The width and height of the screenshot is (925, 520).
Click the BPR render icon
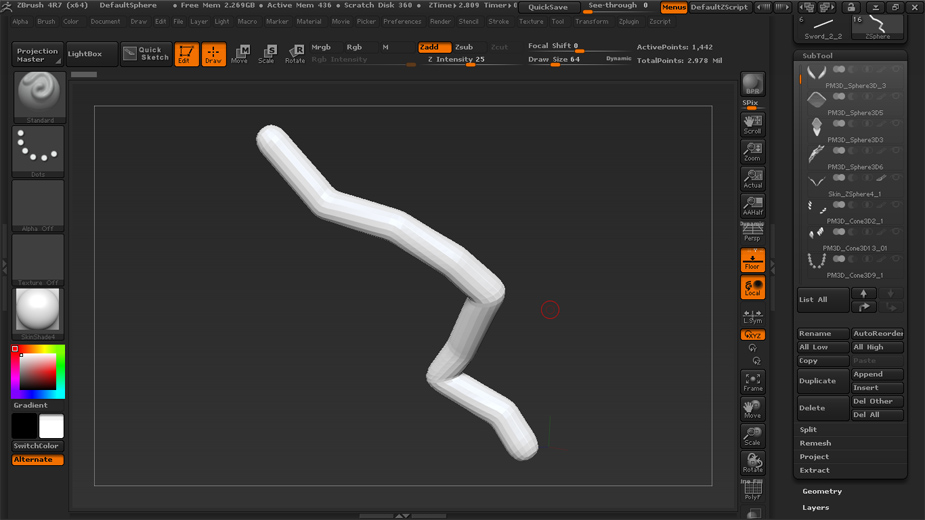click(752, 85)
